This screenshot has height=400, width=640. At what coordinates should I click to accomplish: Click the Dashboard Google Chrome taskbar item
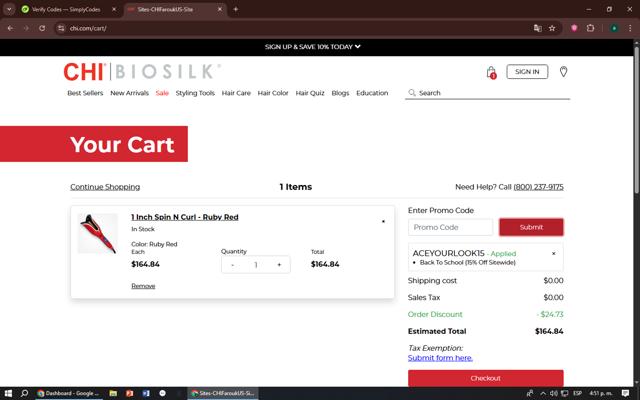[x=68, y=393]
